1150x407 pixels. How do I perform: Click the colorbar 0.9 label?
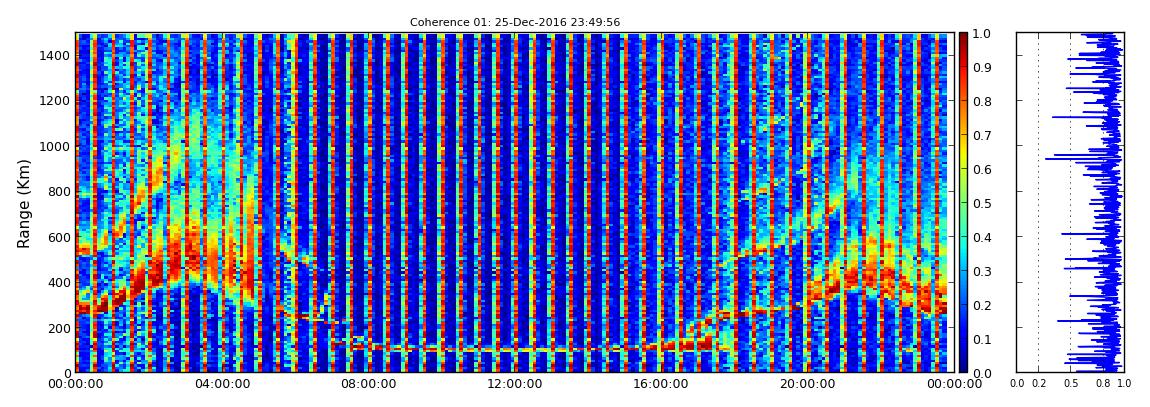coord(981,67)
